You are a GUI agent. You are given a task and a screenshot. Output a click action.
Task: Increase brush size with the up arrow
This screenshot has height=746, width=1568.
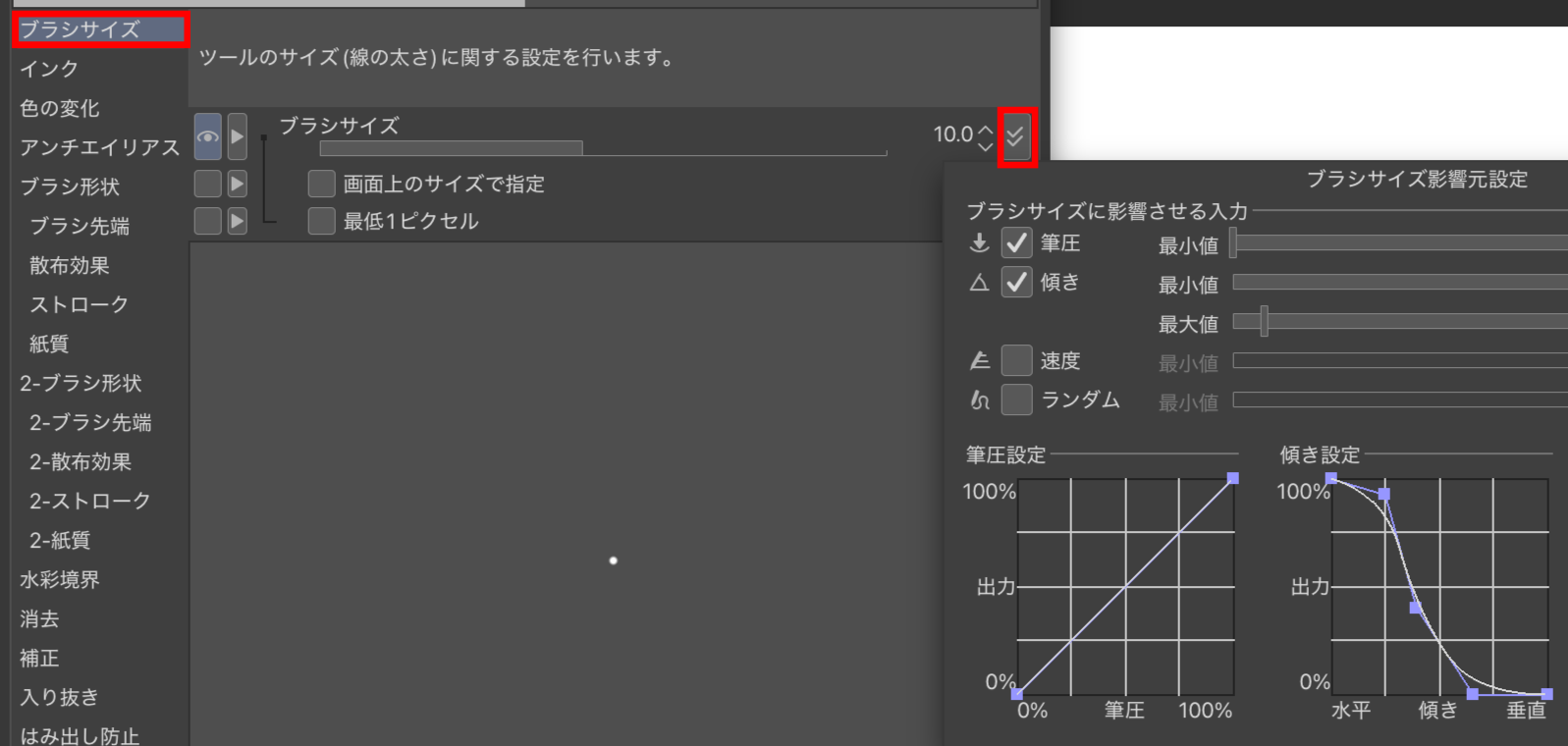coord(986,128)
